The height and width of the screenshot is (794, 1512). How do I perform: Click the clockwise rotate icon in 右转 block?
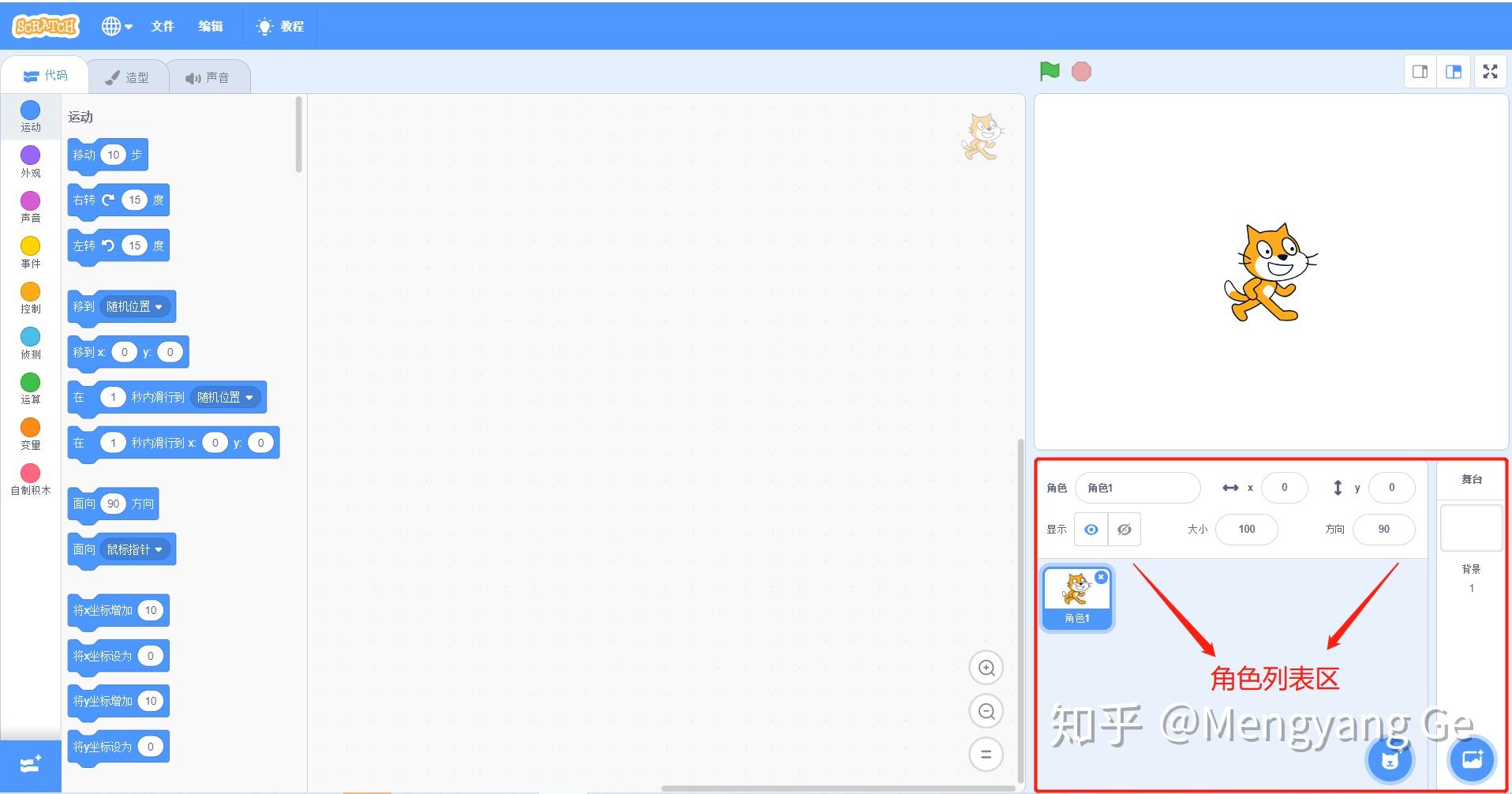point(108,200)
